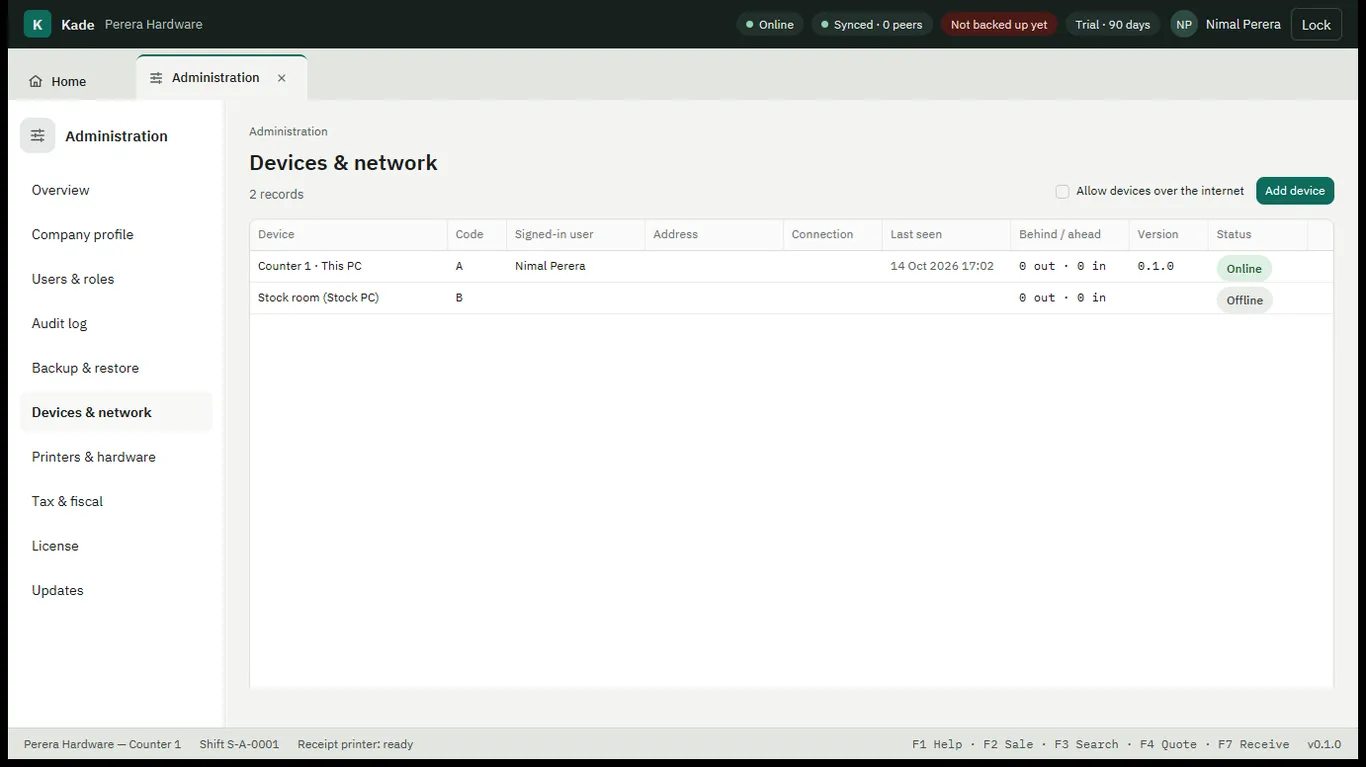Close the Administration tab

pos(281,78)
